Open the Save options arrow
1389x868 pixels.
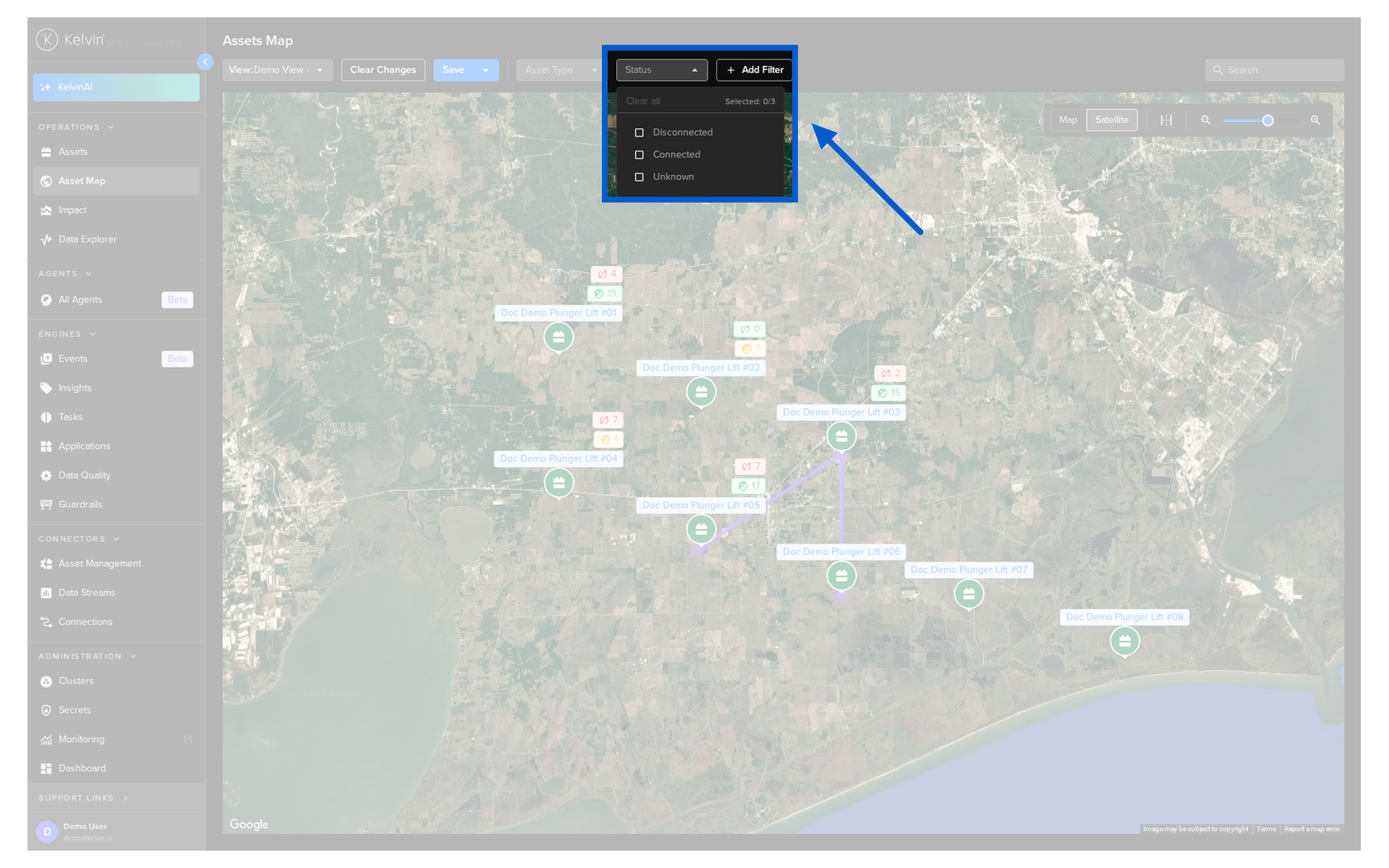(x=486, y=70)
